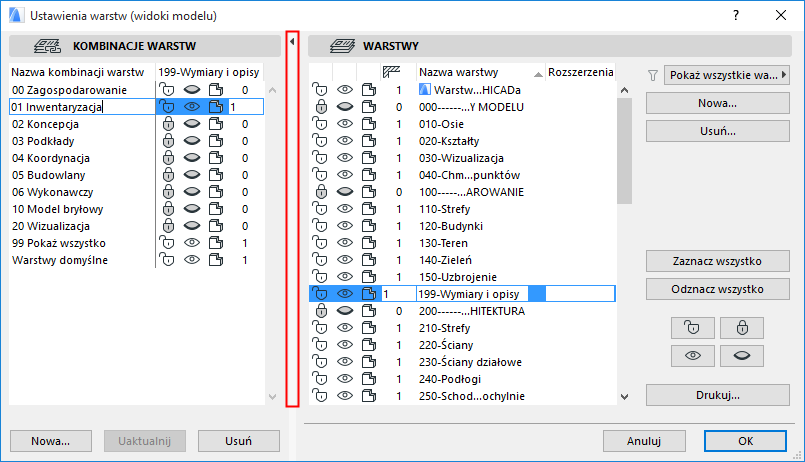Click Odznacz wszystko button
805x462 pixels.
[717, 289]
